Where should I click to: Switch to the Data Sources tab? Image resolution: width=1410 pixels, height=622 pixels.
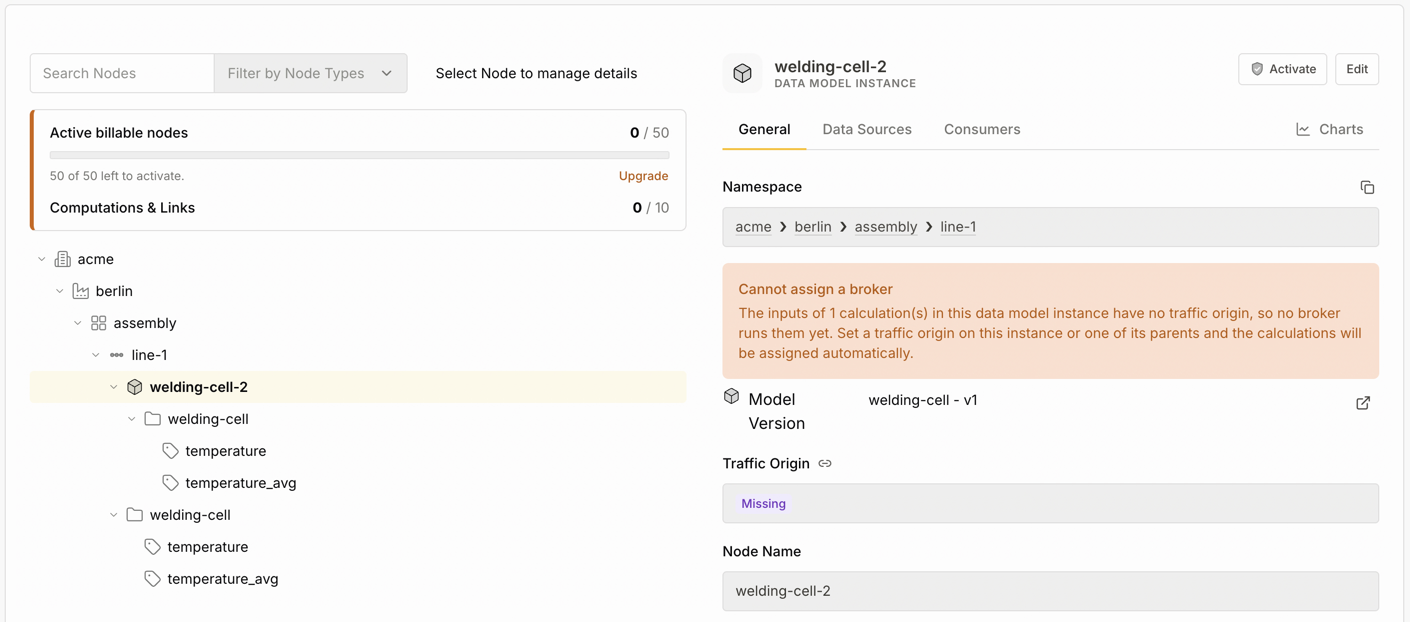pyautogui.click(x=867, y=129)
